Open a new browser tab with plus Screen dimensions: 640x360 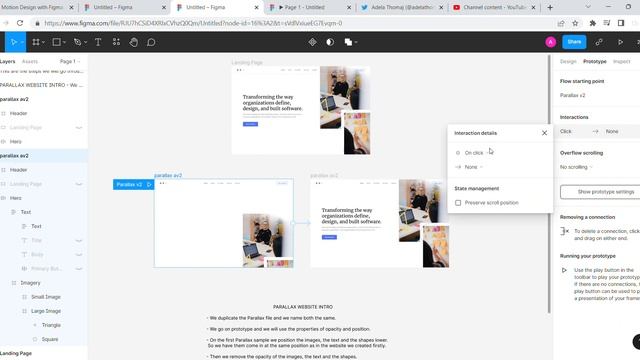coord(550,7)
